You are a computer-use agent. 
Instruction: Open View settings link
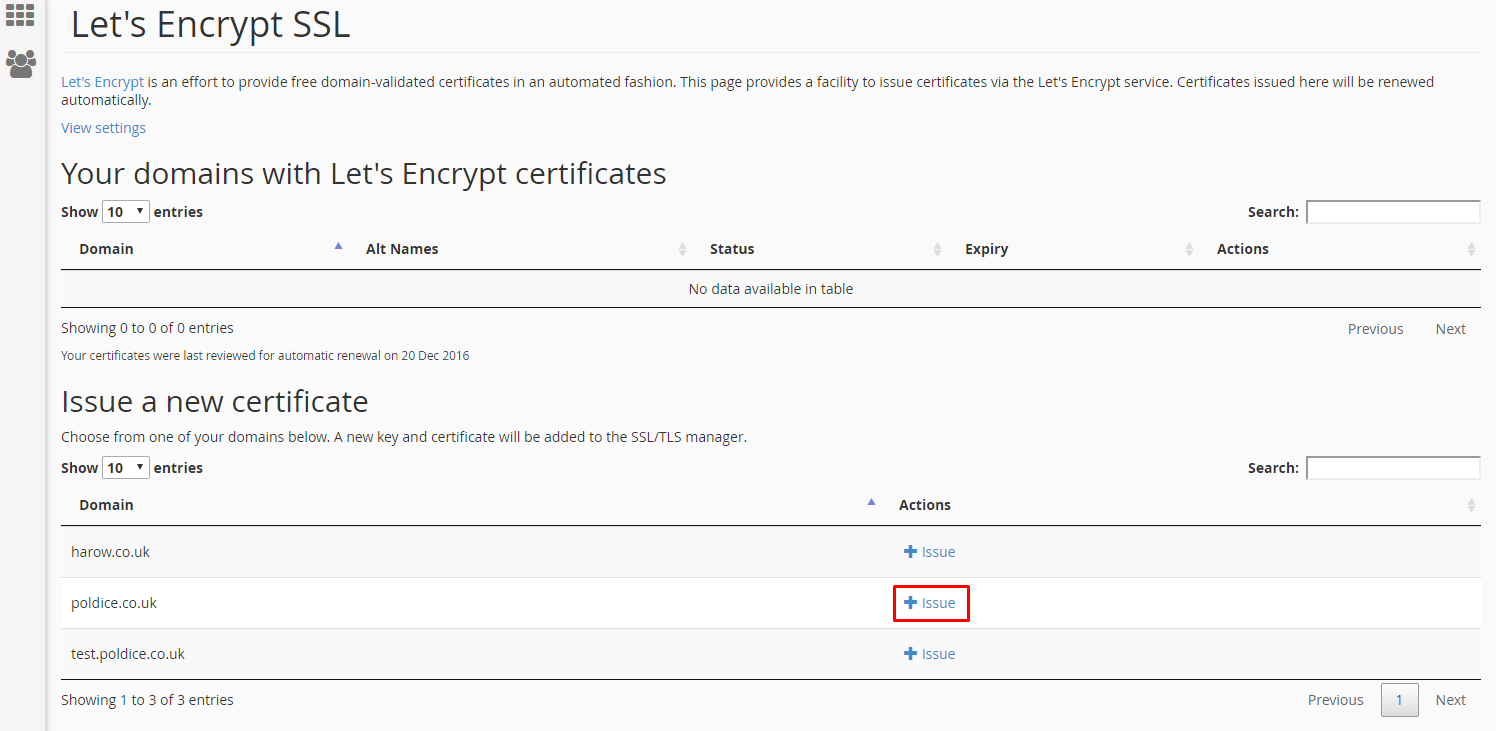pos(103,128)
